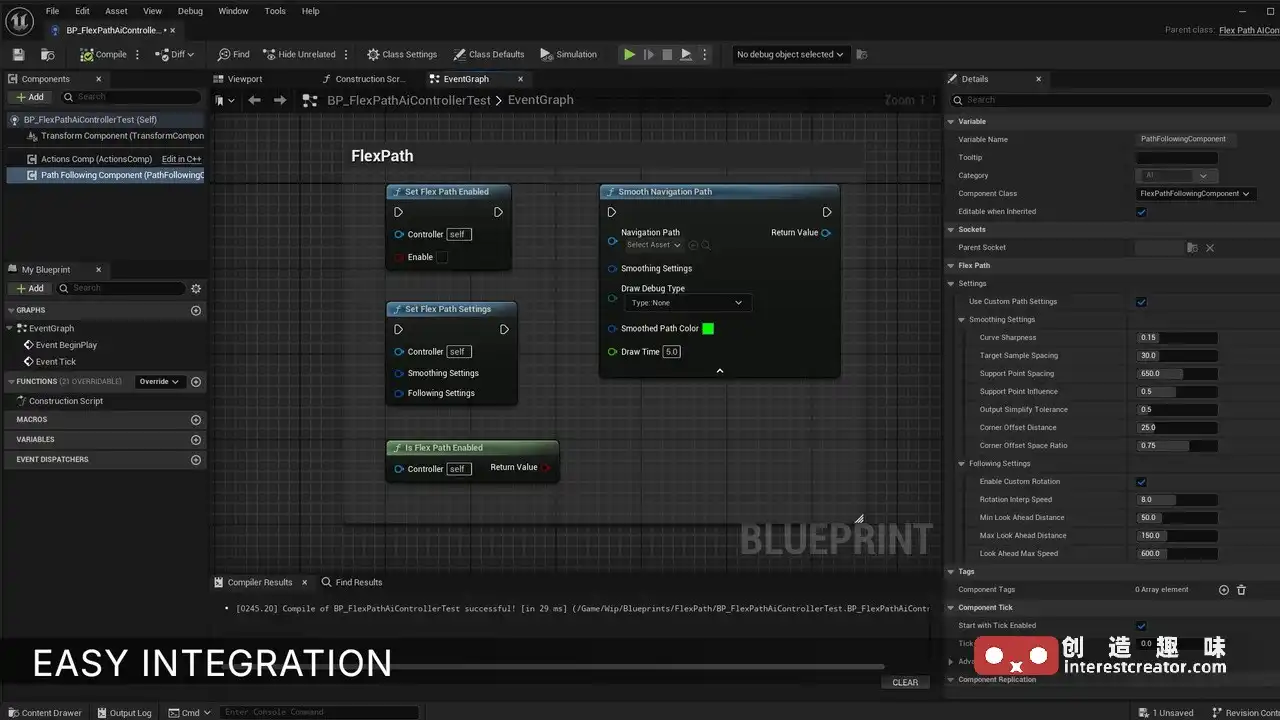Collapse the Smooth Navigation Path node pins

(719, 371)
